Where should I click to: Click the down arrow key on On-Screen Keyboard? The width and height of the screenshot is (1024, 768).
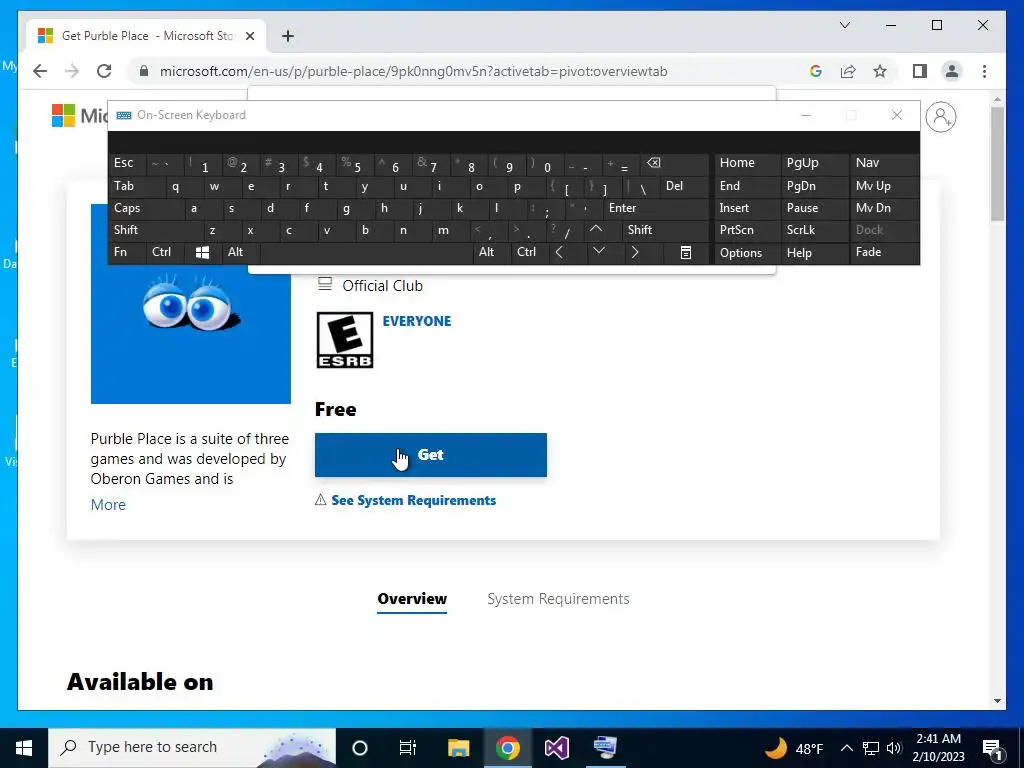tap(598, 251)
